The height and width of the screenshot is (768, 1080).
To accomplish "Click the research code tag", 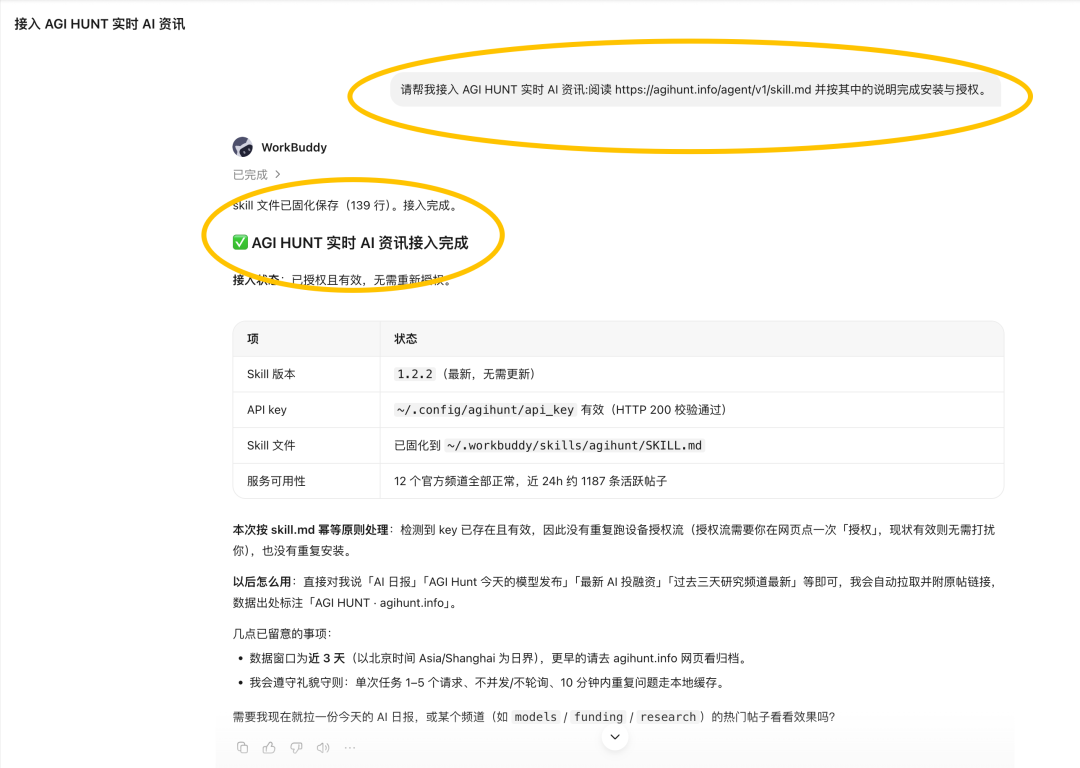I will tap(668, 717).
